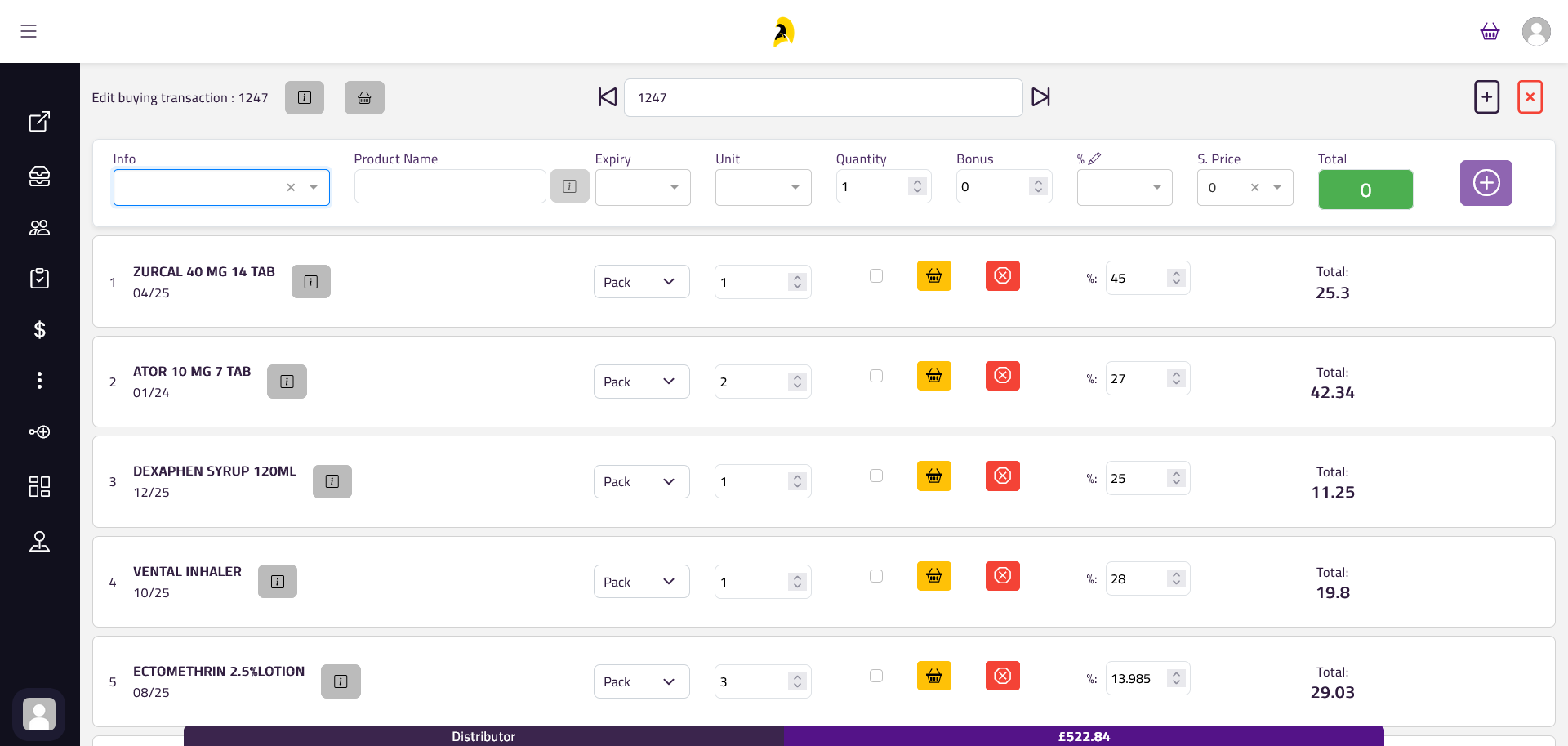Click the Quantity stepper in entry form
Screen dimensions: 1568x746
tap(917, 186)
